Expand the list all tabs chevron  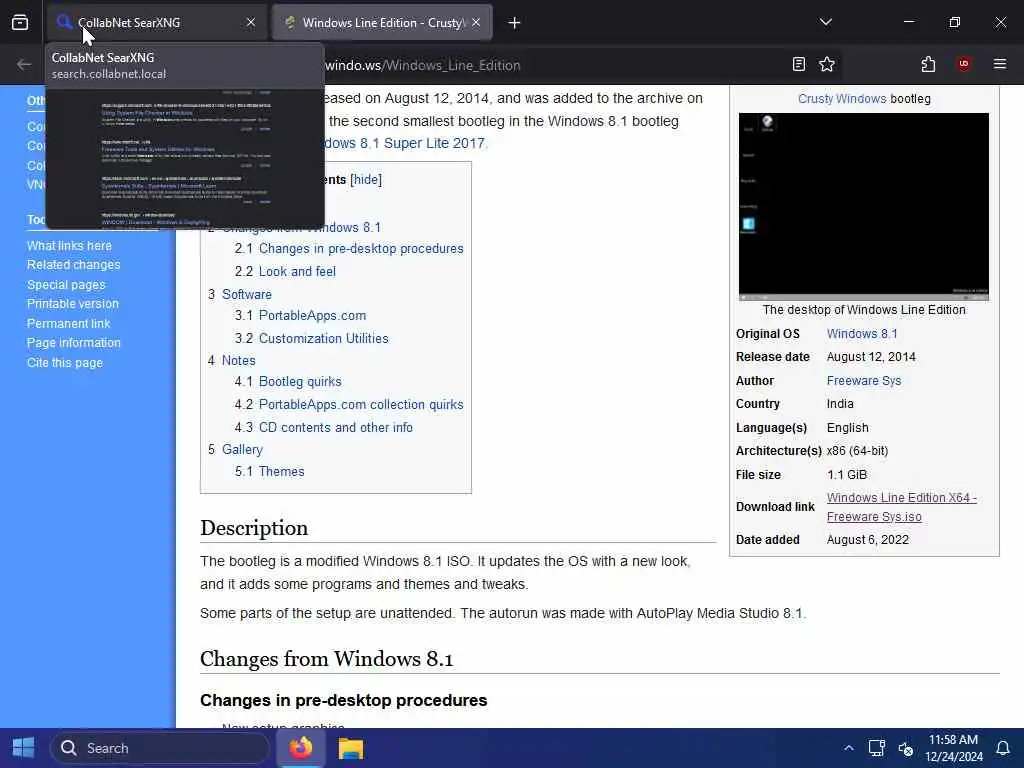pyautogui.click(x=825, y=22)
